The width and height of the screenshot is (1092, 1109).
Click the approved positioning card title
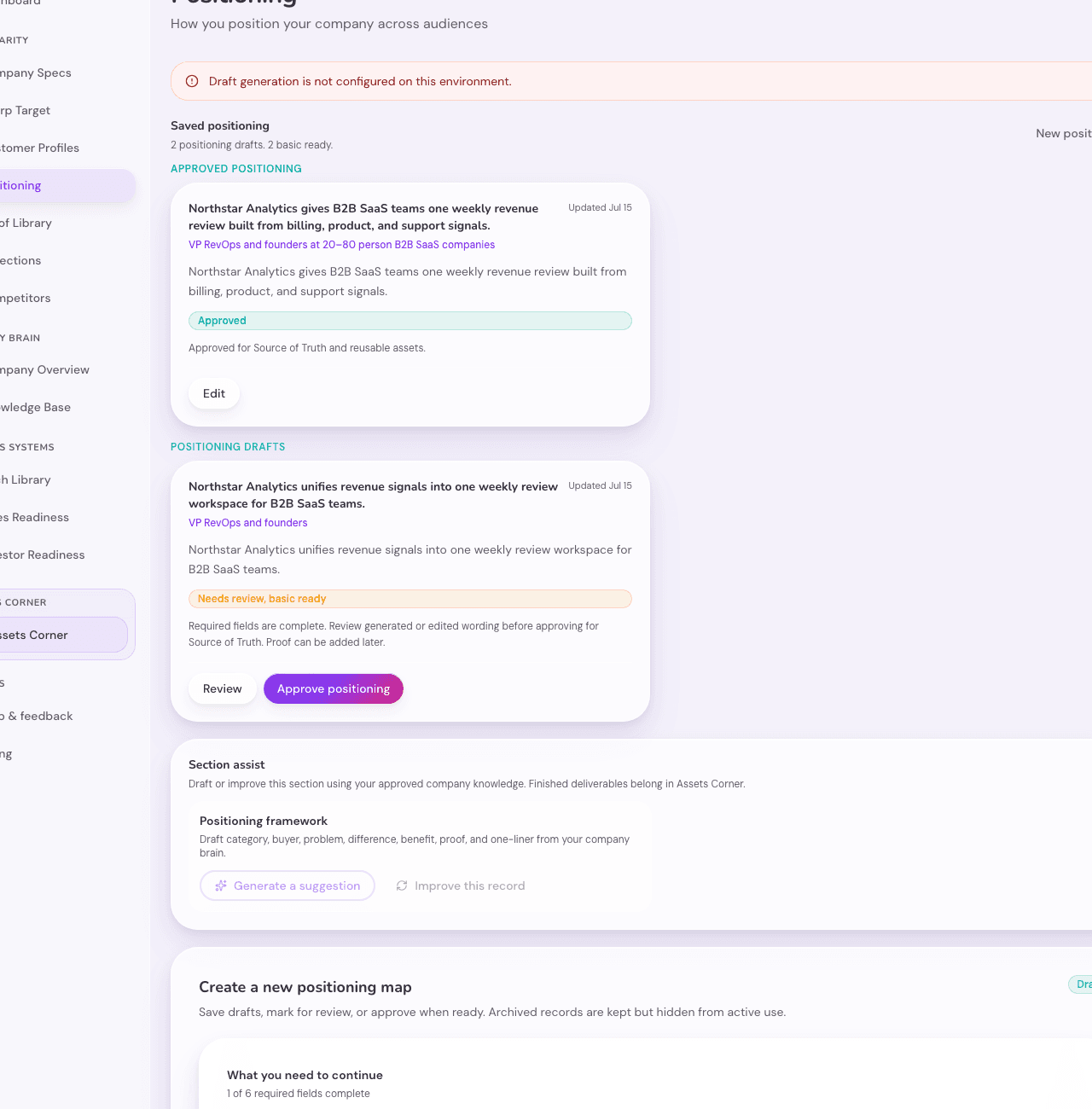(x=363, y=217)
